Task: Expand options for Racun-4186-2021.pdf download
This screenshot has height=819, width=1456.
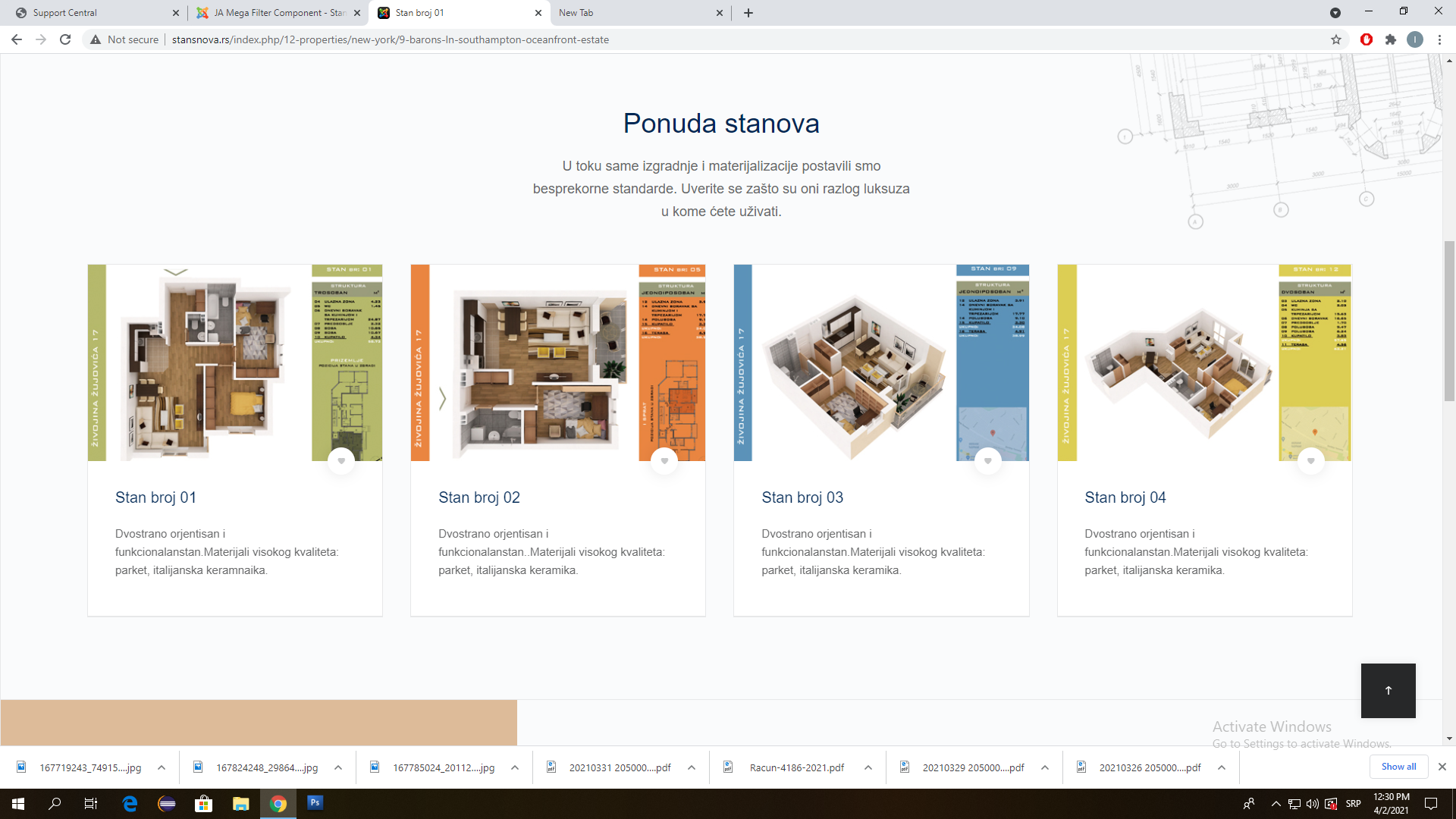Action: coord(868,767)
